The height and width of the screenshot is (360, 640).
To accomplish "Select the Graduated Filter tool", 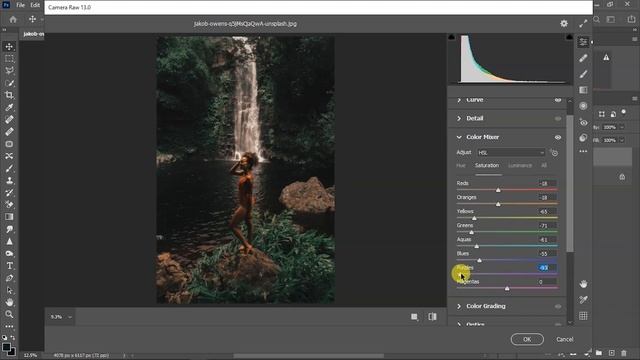I will [x=583, y=90].
